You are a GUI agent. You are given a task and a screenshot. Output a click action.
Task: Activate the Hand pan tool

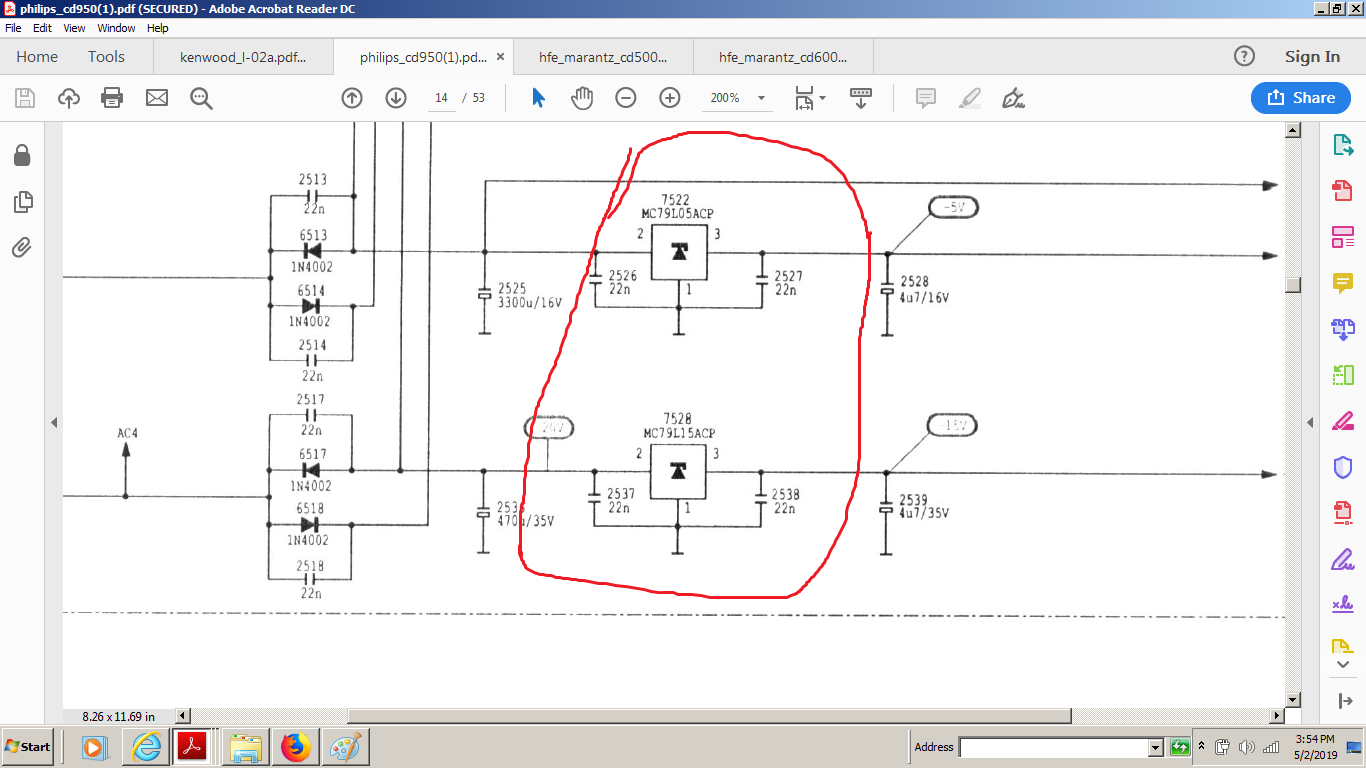pyautogui.click(x=582, y=98)
